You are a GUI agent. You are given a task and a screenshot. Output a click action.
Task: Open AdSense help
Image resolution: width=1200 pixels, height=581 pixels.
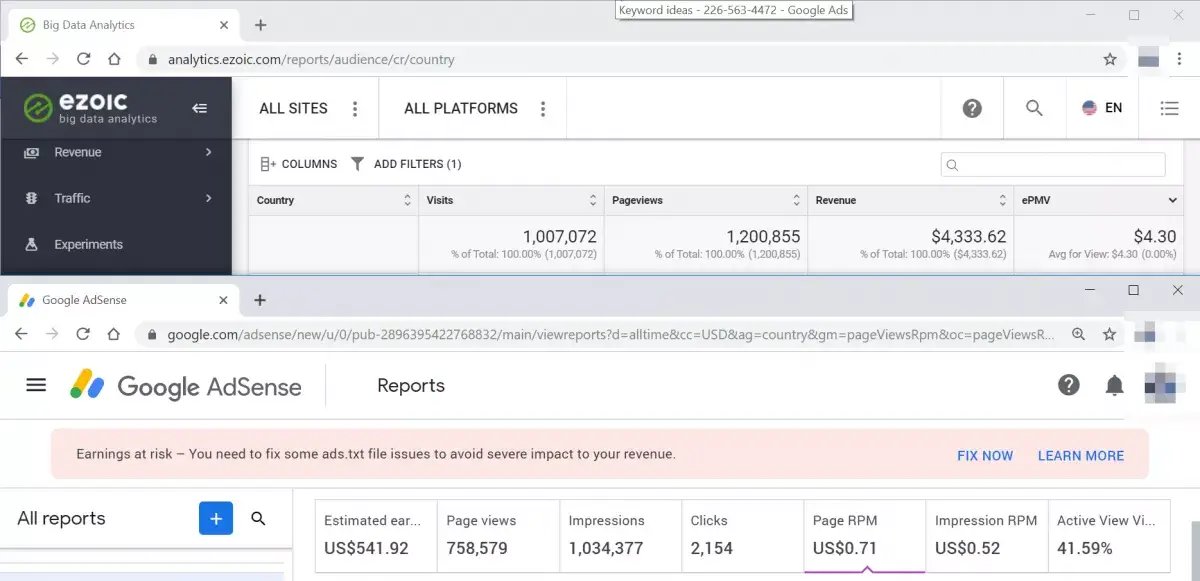[1069, 385]
